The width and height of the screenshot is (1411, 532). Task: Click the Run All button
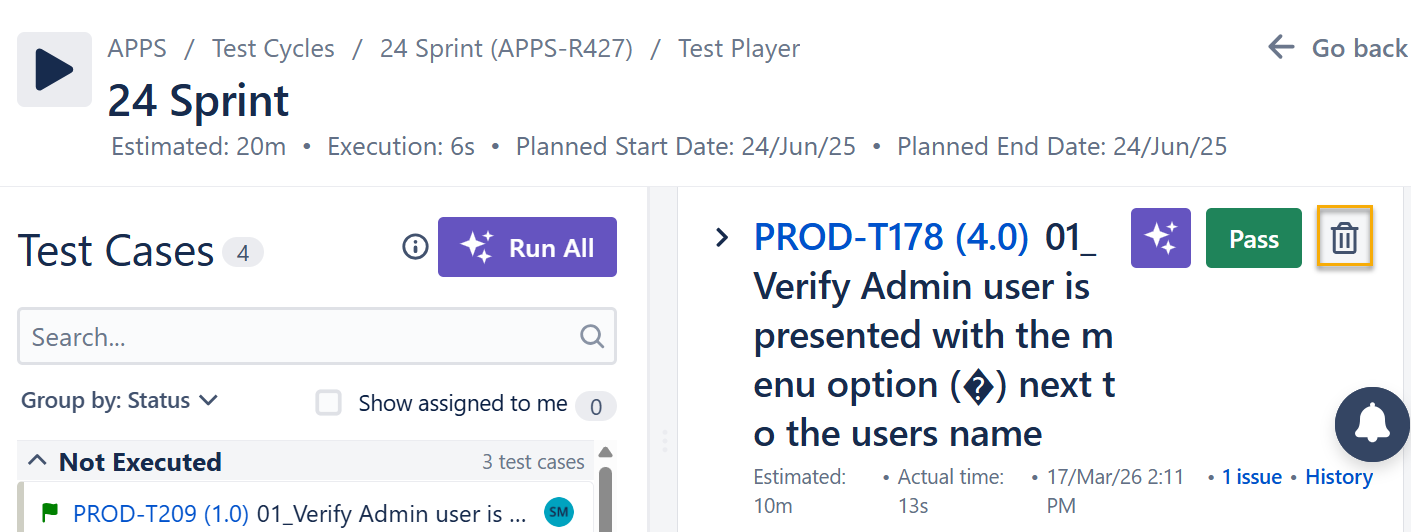pos(527,247)
